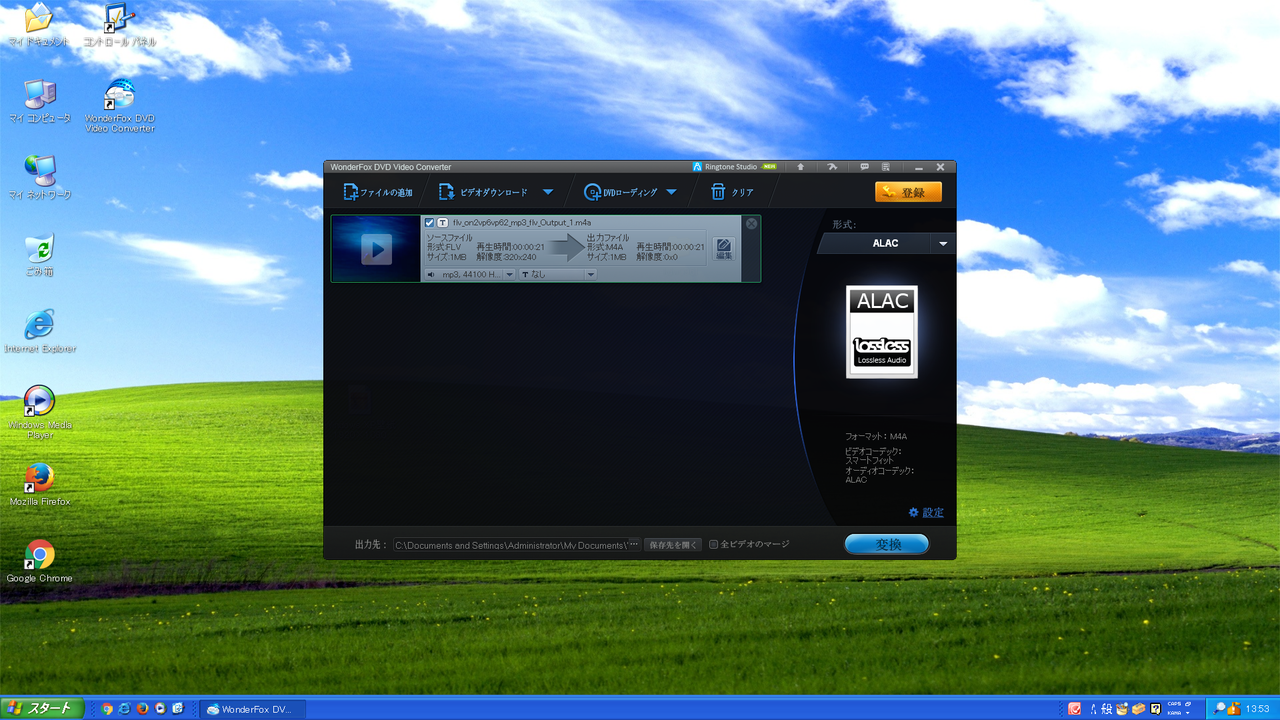Image resolution: width=1280 pixels, height=720 pixels.
Task: Click the list menu icon in title bar
Action: coord(885,166)
